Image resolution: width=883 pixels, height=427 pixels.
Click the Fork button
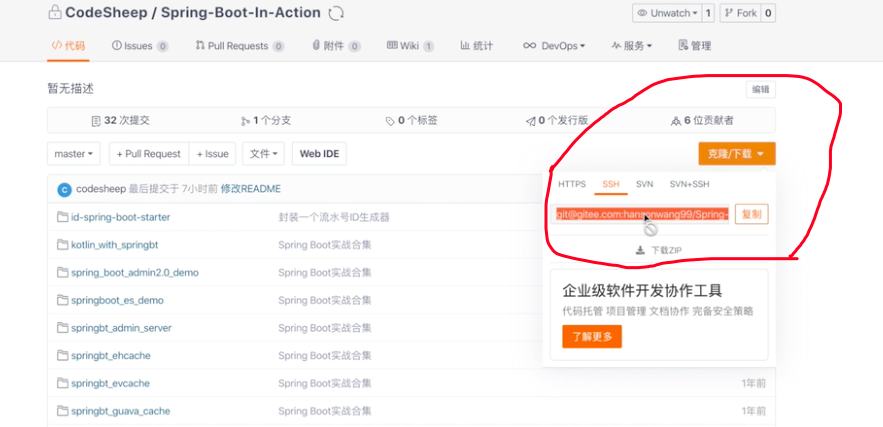(741, 13)
